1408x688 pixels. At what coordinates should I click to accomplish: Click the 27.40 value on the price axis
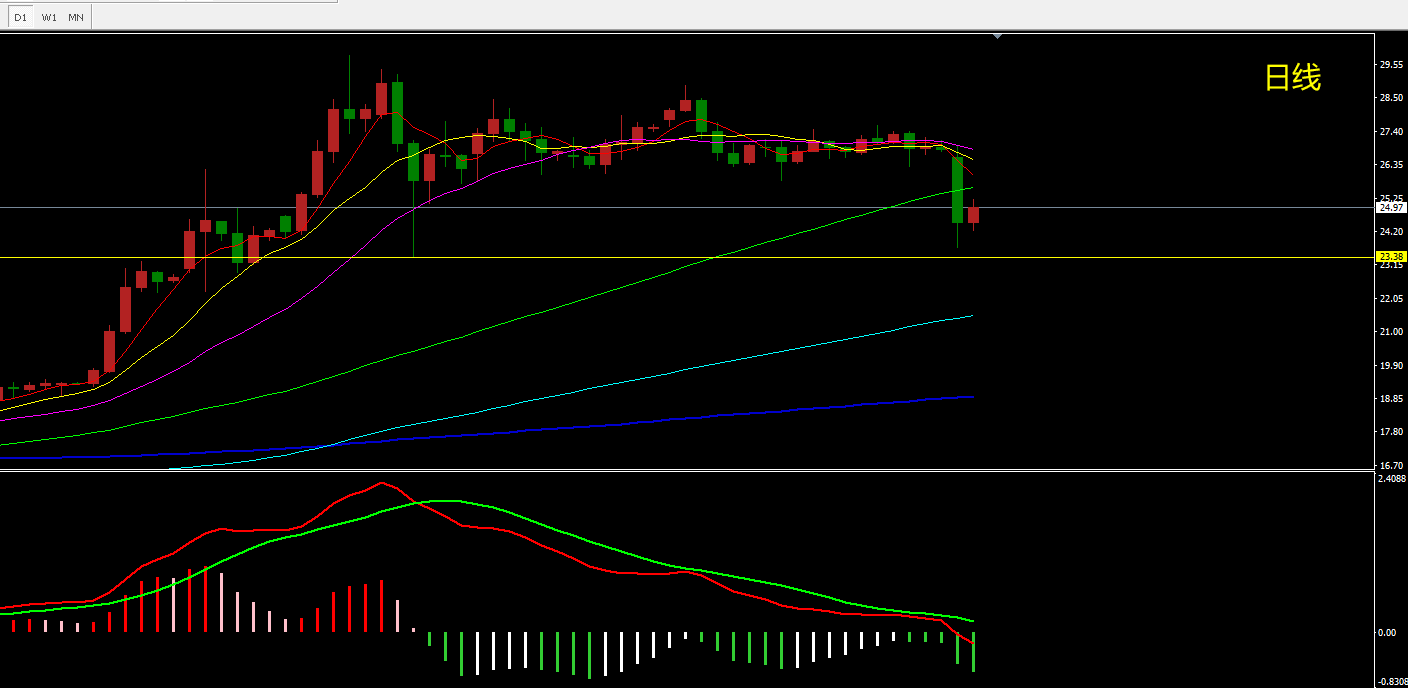point(1391,132)
